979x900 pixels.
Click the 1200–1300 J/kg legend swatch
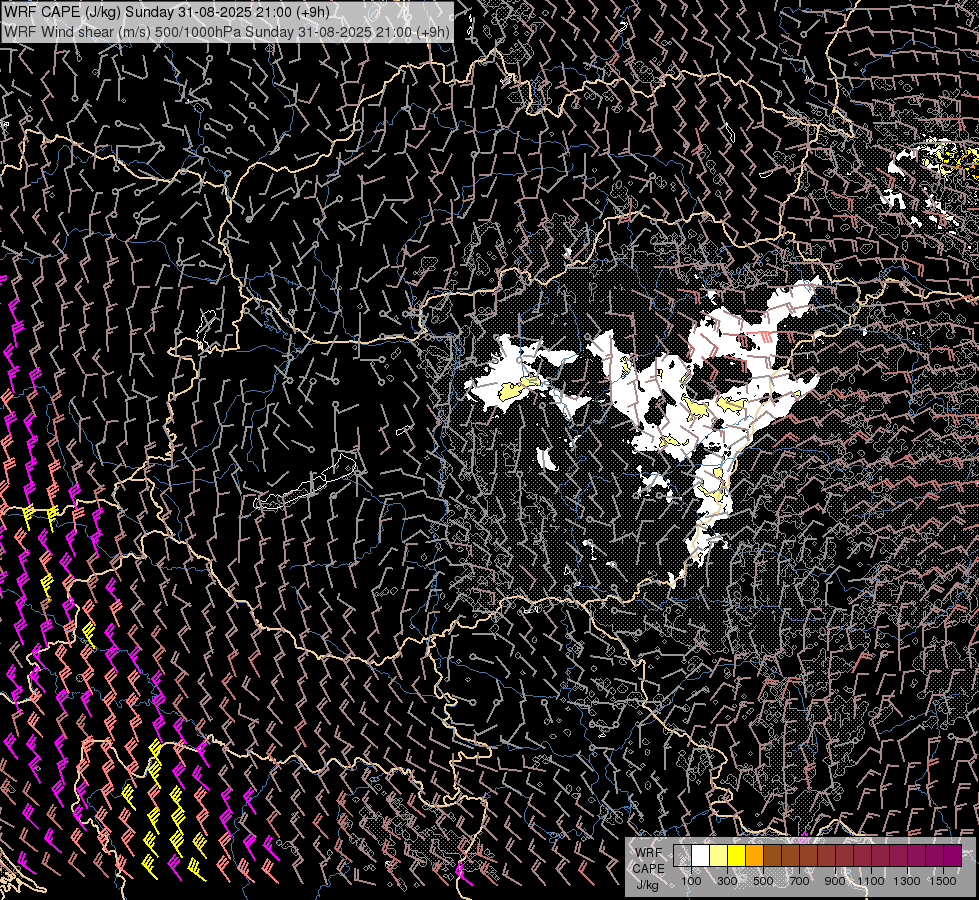[x=899, y=855]
